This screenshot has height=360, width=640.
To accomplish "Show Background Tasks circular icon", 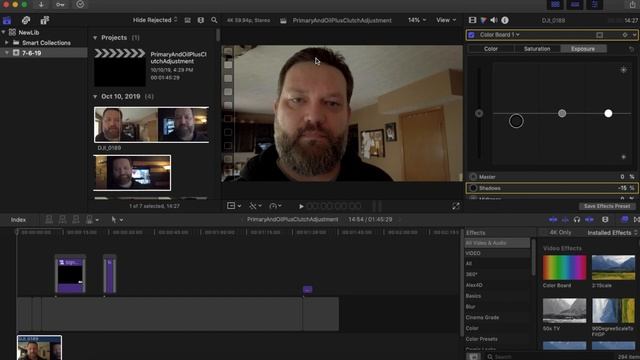I will (x=80, y=4).
